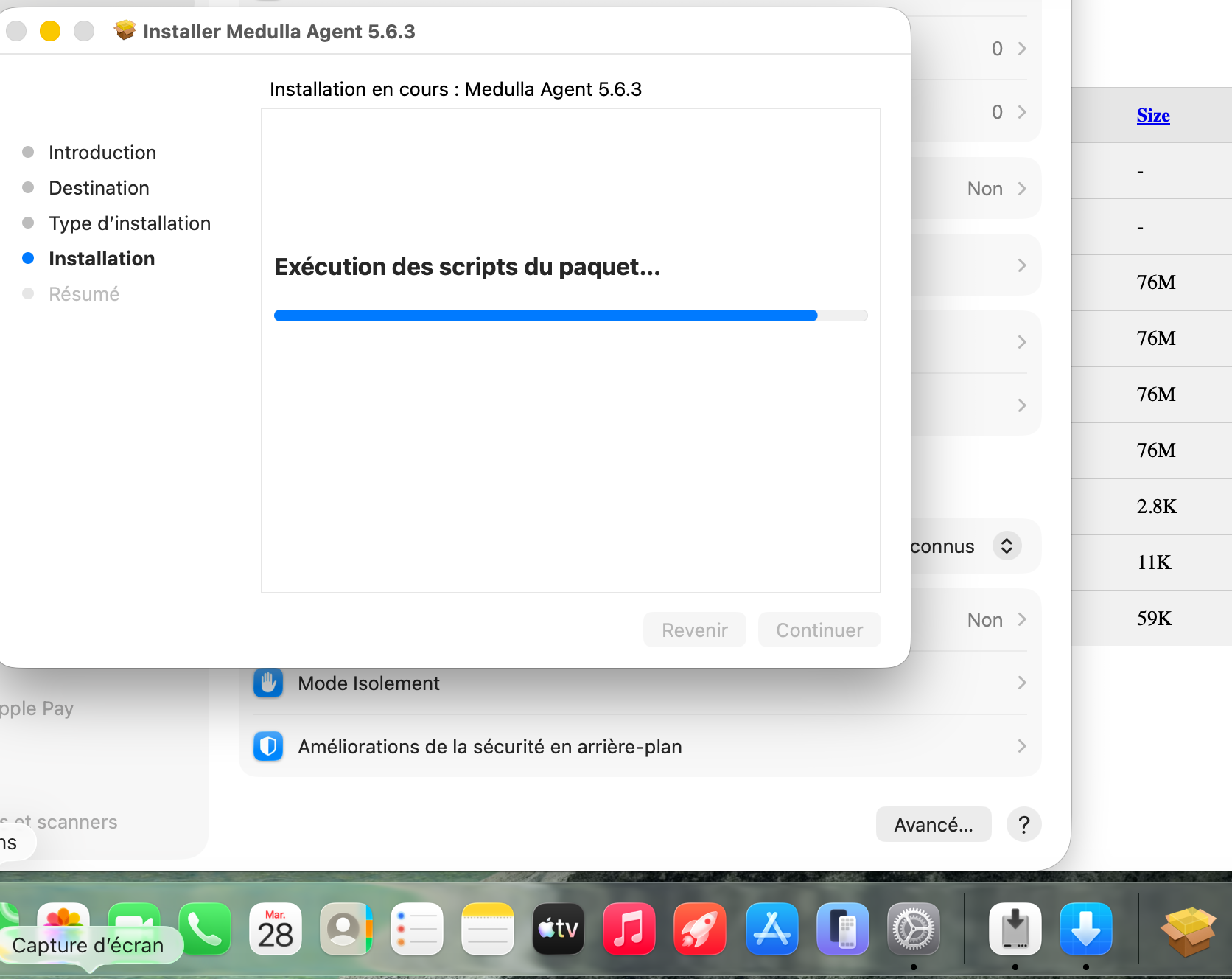Click the Continuer button

[x=819, y=630]
